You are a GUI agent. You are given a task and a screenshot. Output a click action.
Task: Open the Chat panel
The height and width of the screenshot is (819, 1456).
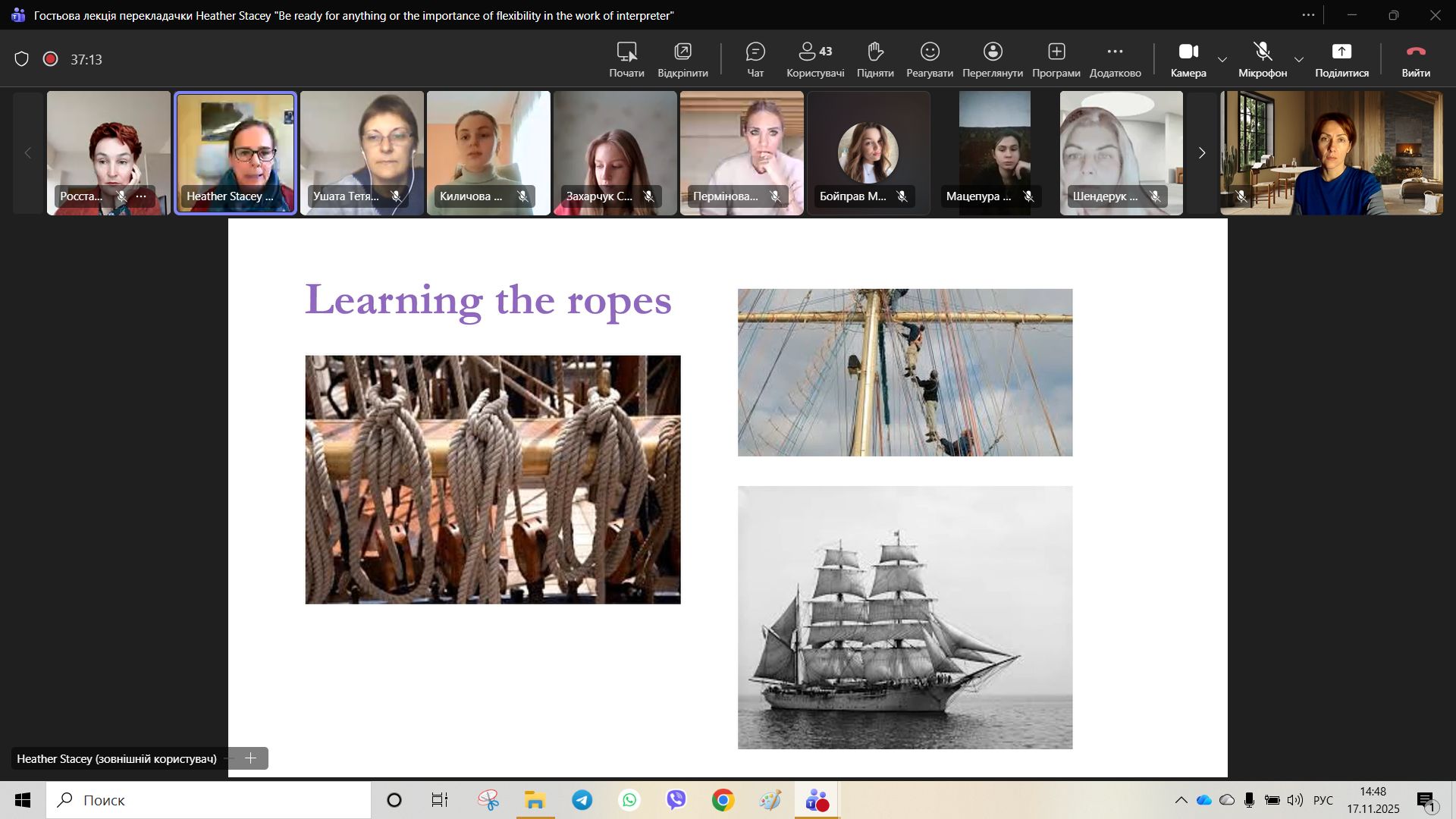755,59
